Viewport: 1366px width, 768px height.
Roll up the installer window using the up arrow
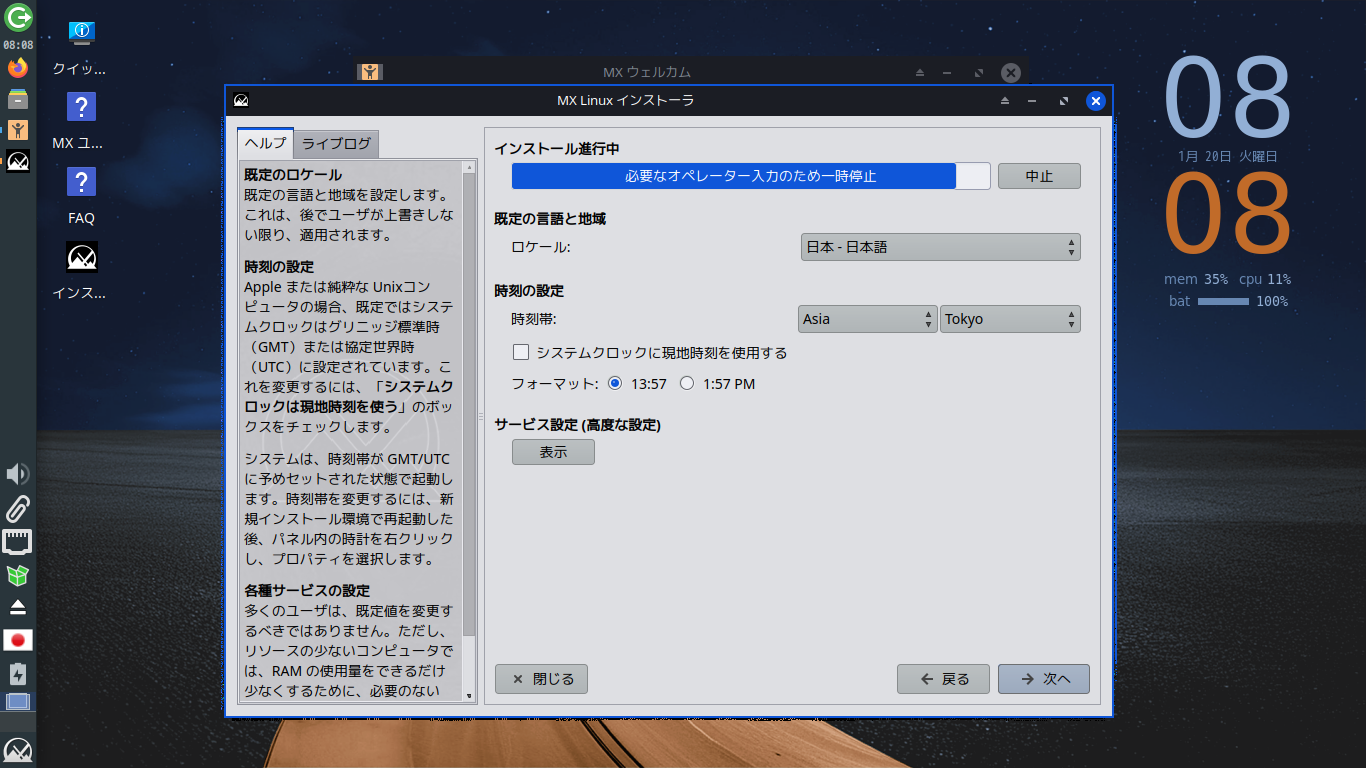coord(1005,101)
